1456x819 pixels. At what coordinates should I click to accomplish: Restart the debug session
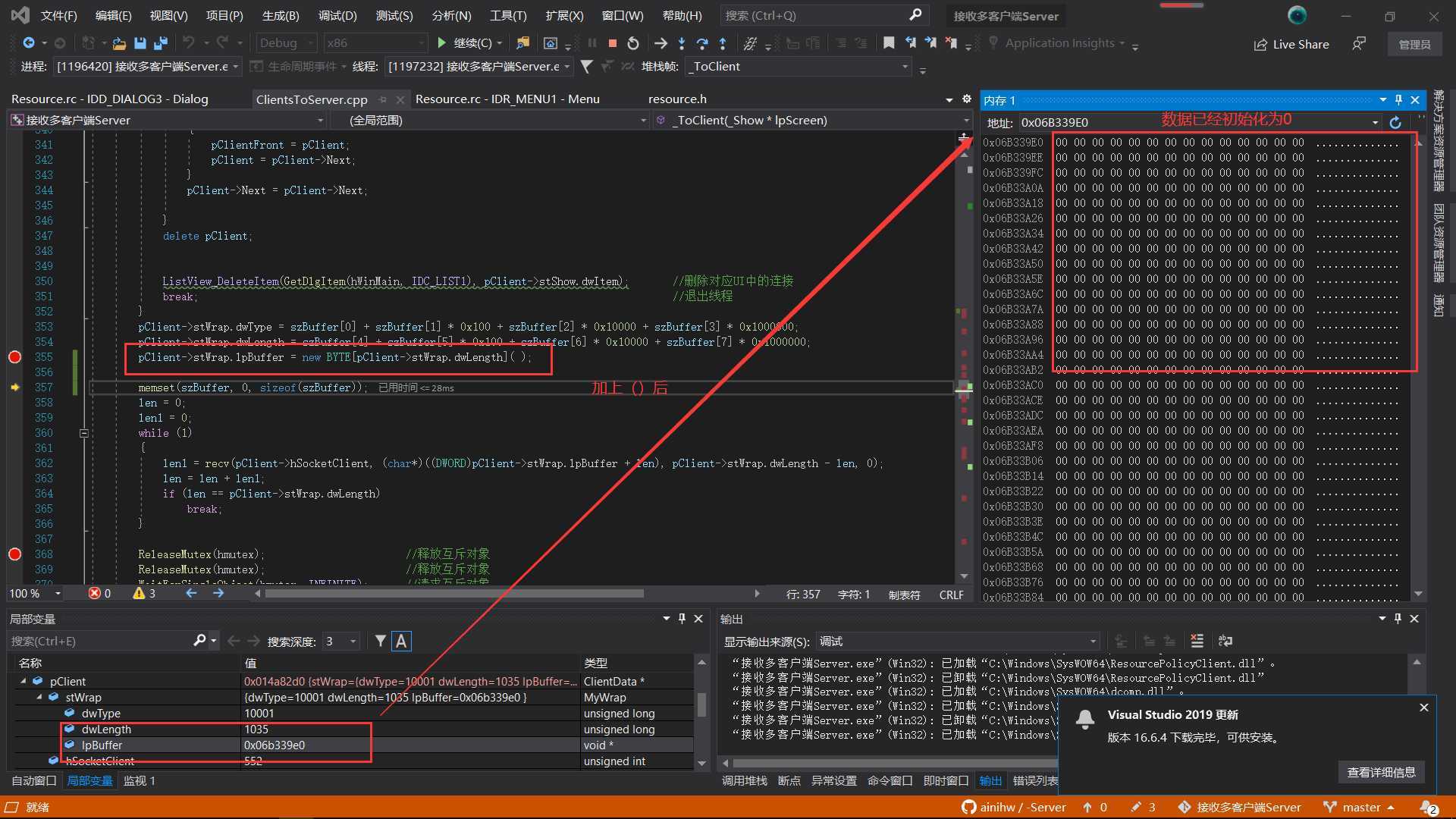coord(633,43)
